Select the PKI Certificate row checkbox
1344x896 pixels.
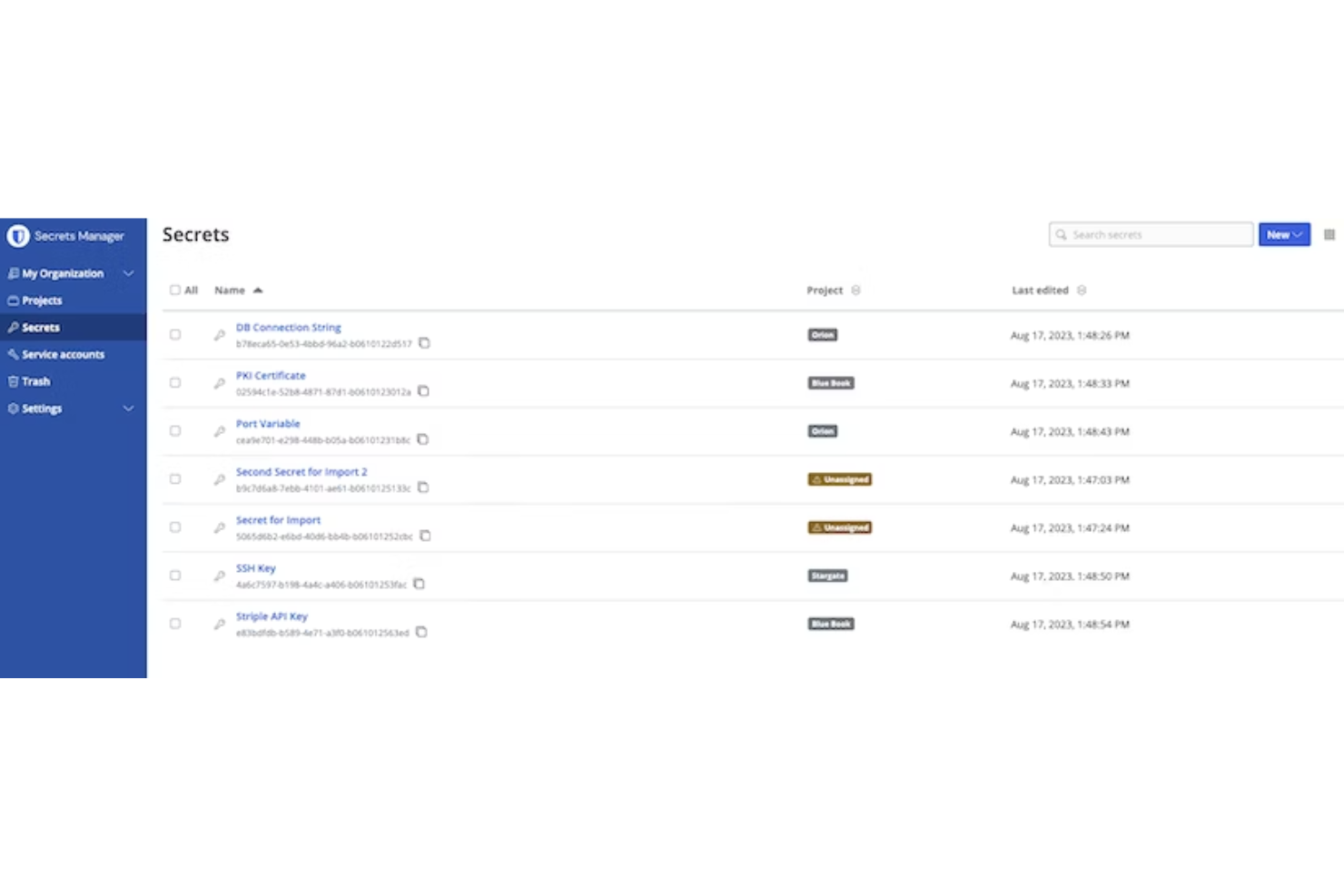click(174, 382)
